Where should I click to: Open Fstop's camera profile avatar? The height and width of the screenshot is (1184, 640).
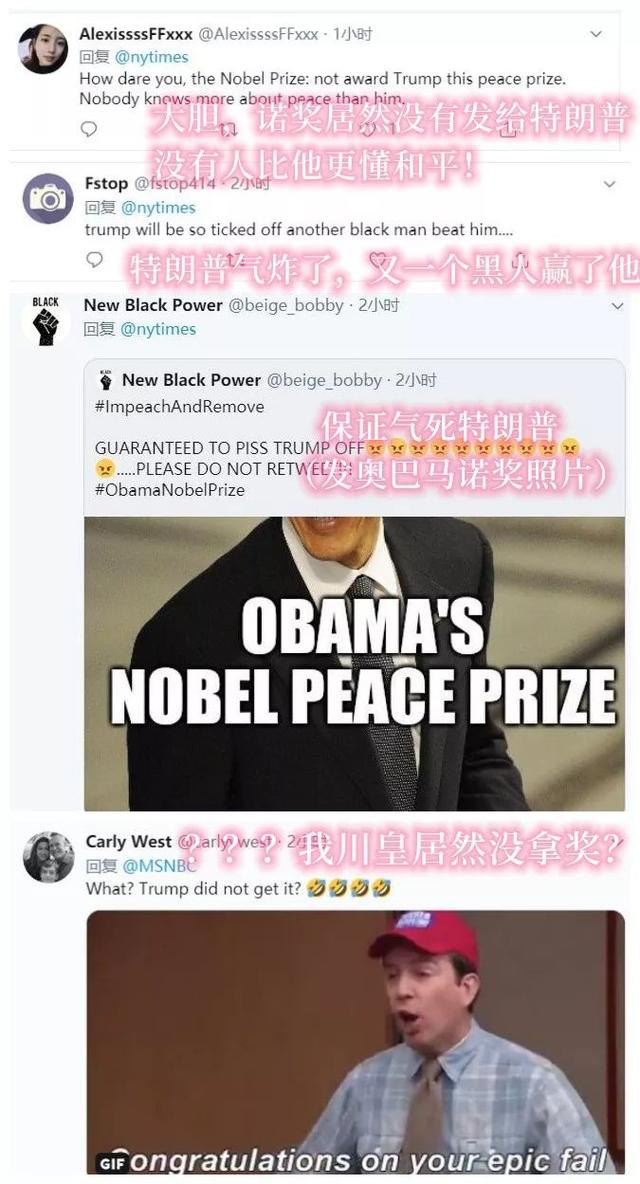point(48,199)
